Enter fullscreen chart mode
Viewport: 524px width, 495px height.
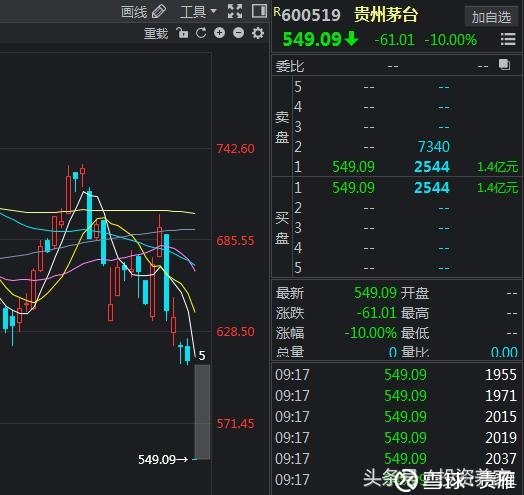(x=235, y=11)
